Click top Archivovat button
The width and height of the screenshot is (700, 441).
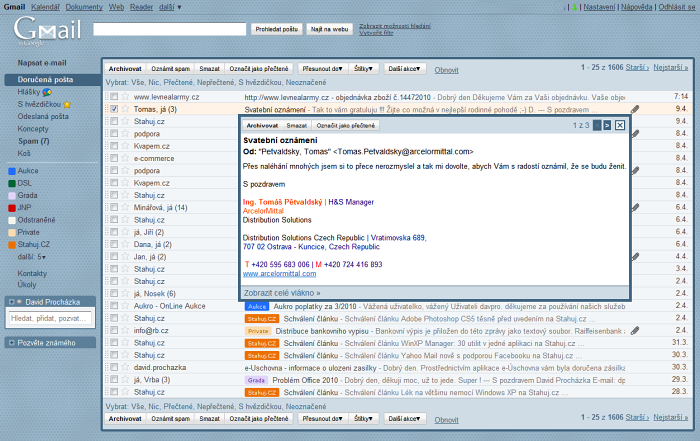pyautogui.click(x=125, y=69)
